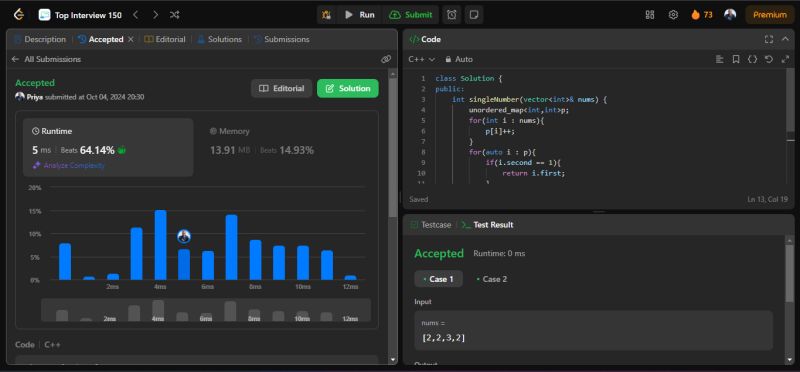Open the C++ language dropdown
Viewport: 800px width, 372px height.
421,59
